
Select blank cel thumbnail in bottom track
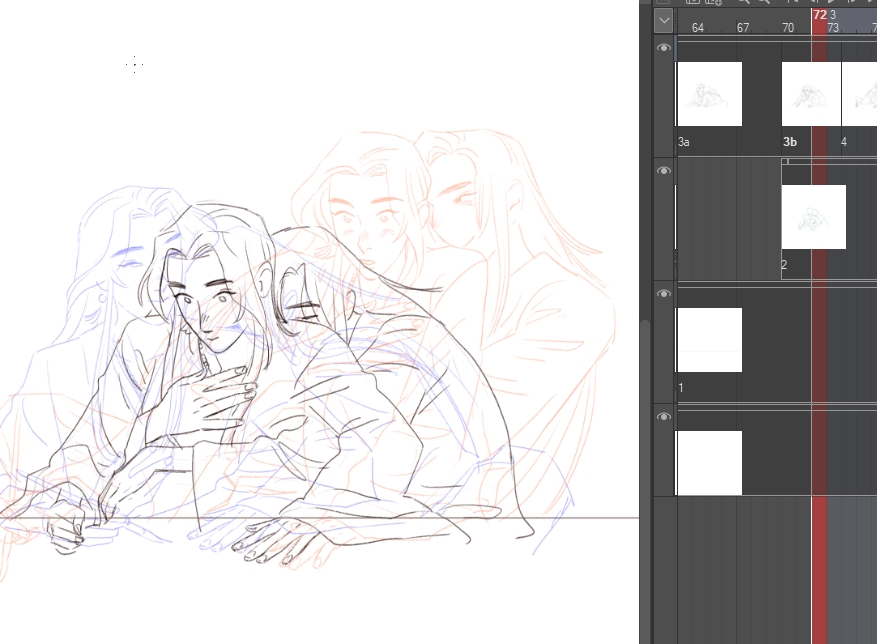click(709, 463)
